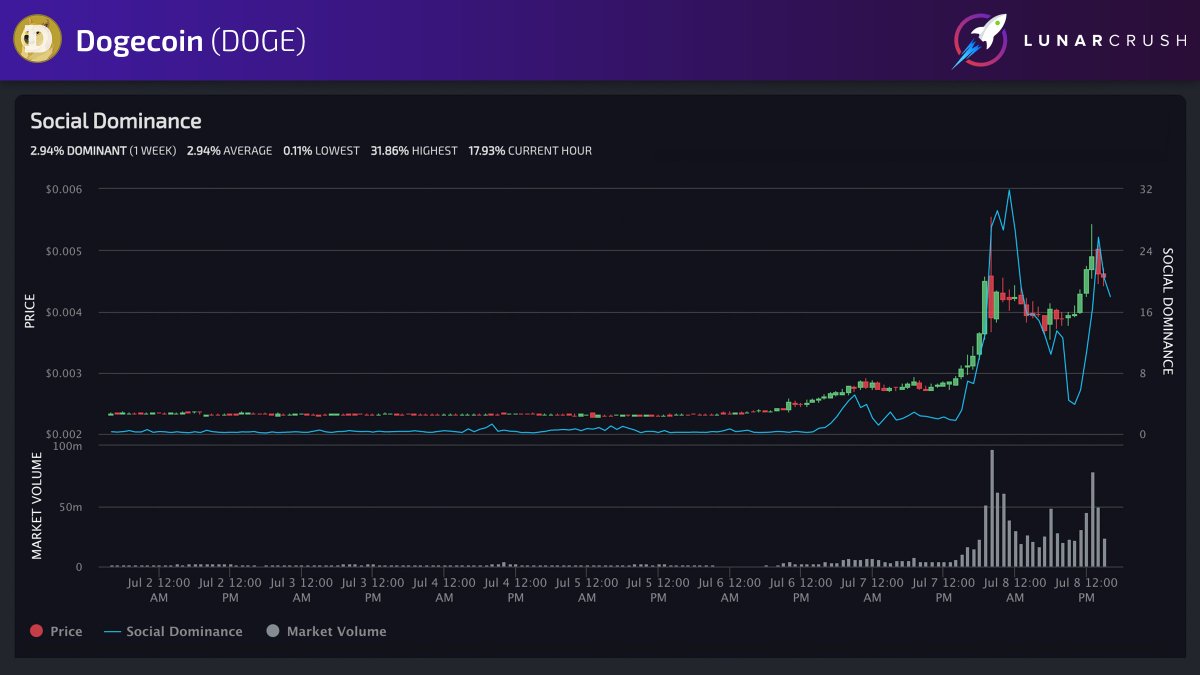Click the Jul 7 12:00 PM axis label
Image resolution: width=1200 pixels, height=675 pixels.
point(943,589)
